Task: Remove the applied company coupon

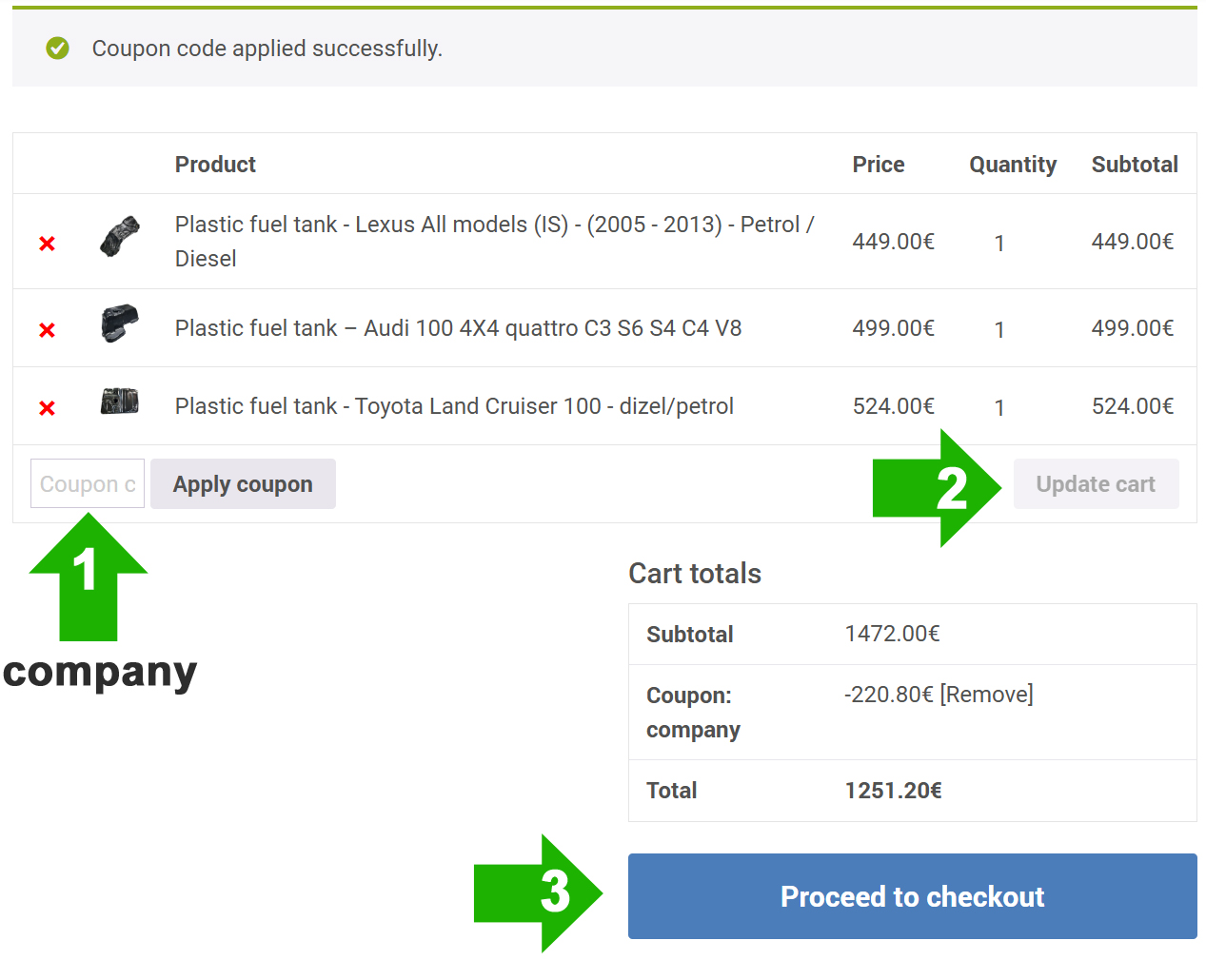Action: click(986, 695)
